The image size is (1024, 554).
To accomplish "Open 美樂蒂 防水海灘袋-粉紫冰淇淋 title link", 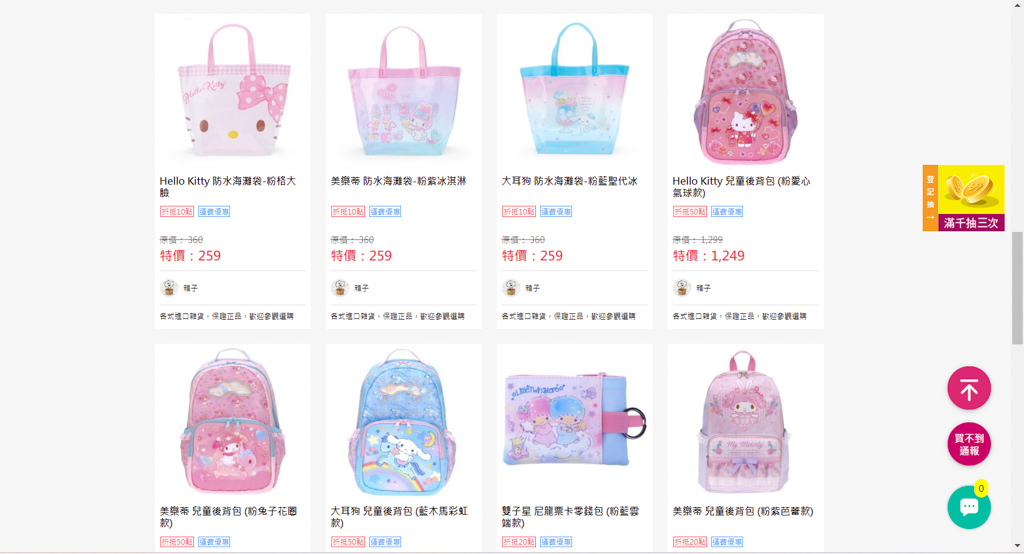I will (x=398, y=181).
